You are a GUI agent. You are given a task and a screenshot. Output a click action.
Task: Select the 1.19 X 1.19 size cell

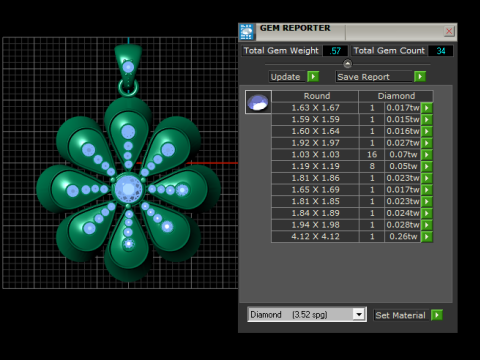315,166
